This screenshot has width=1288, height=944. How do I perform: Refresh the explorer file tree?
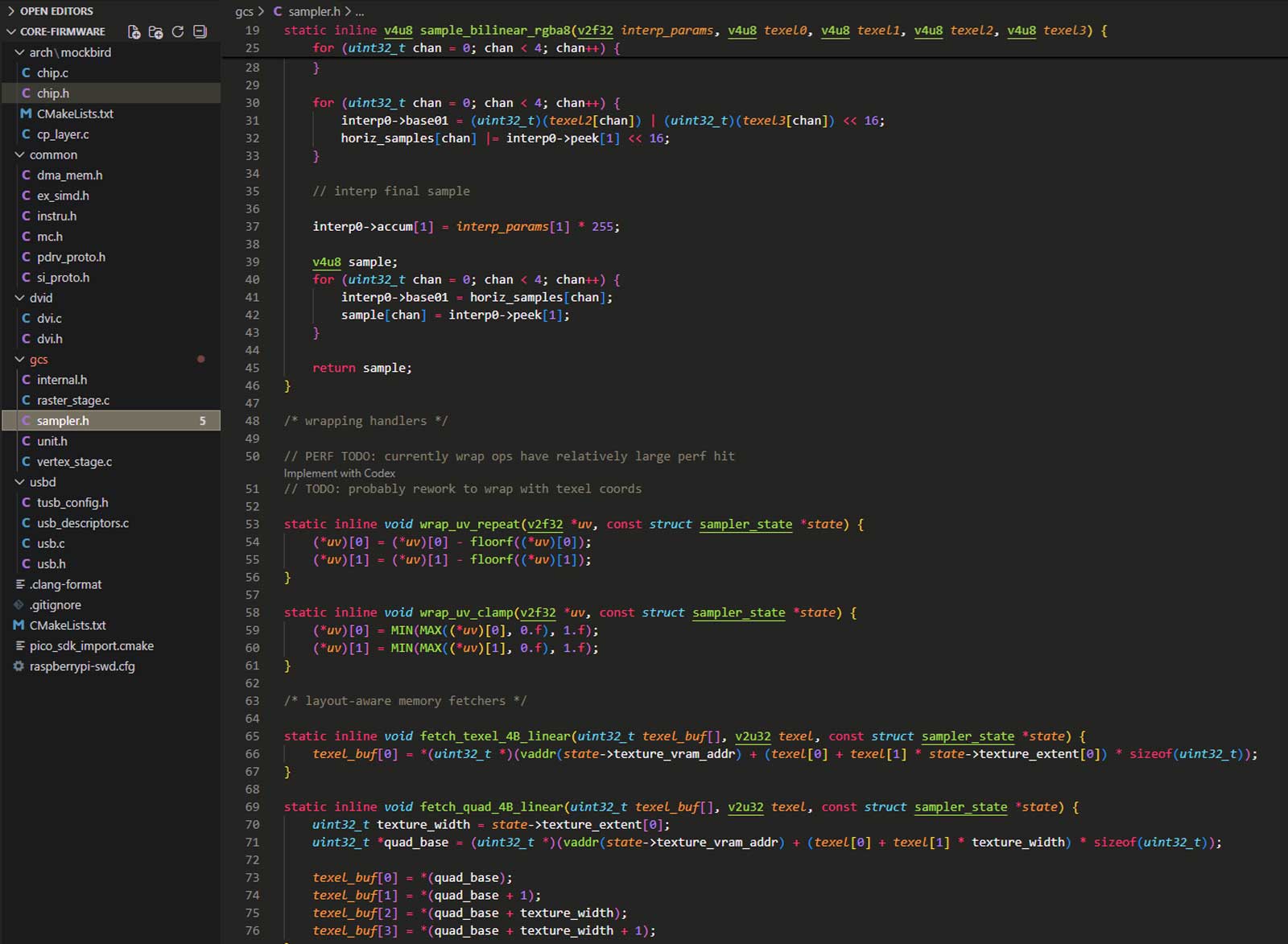(178, 32)
